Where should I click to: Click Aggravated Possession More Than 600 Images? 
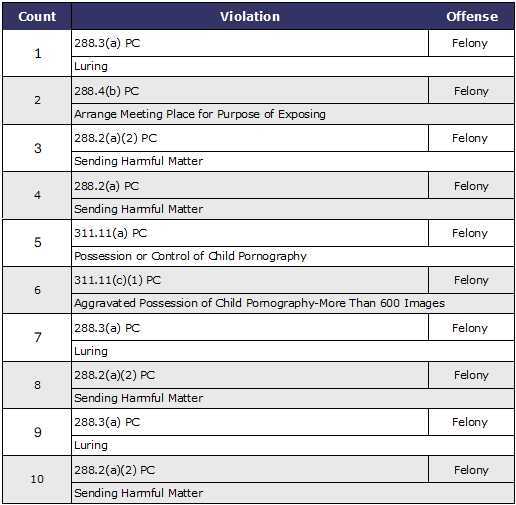click(x=259, y=303)
